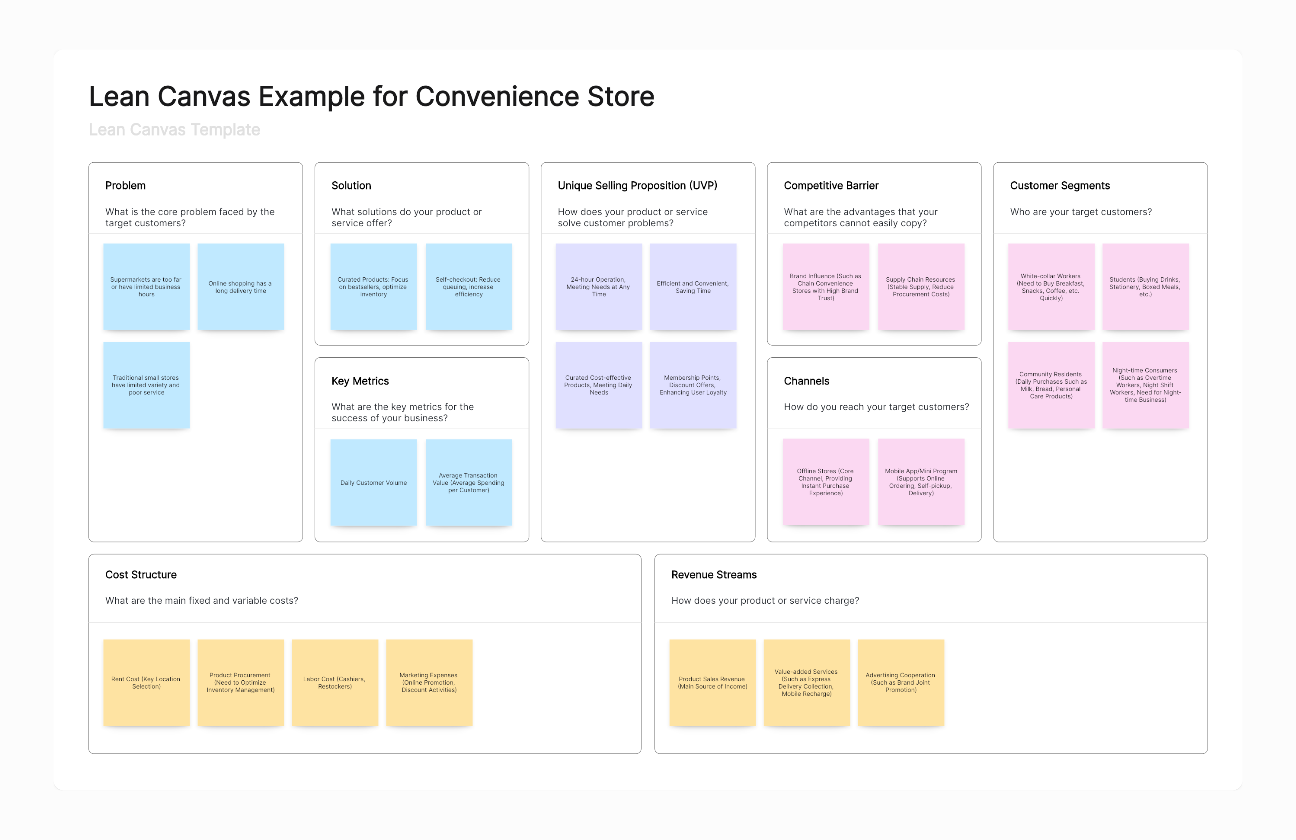Select the 'Product Sales Revenue' yellow note

click(712, 683)
